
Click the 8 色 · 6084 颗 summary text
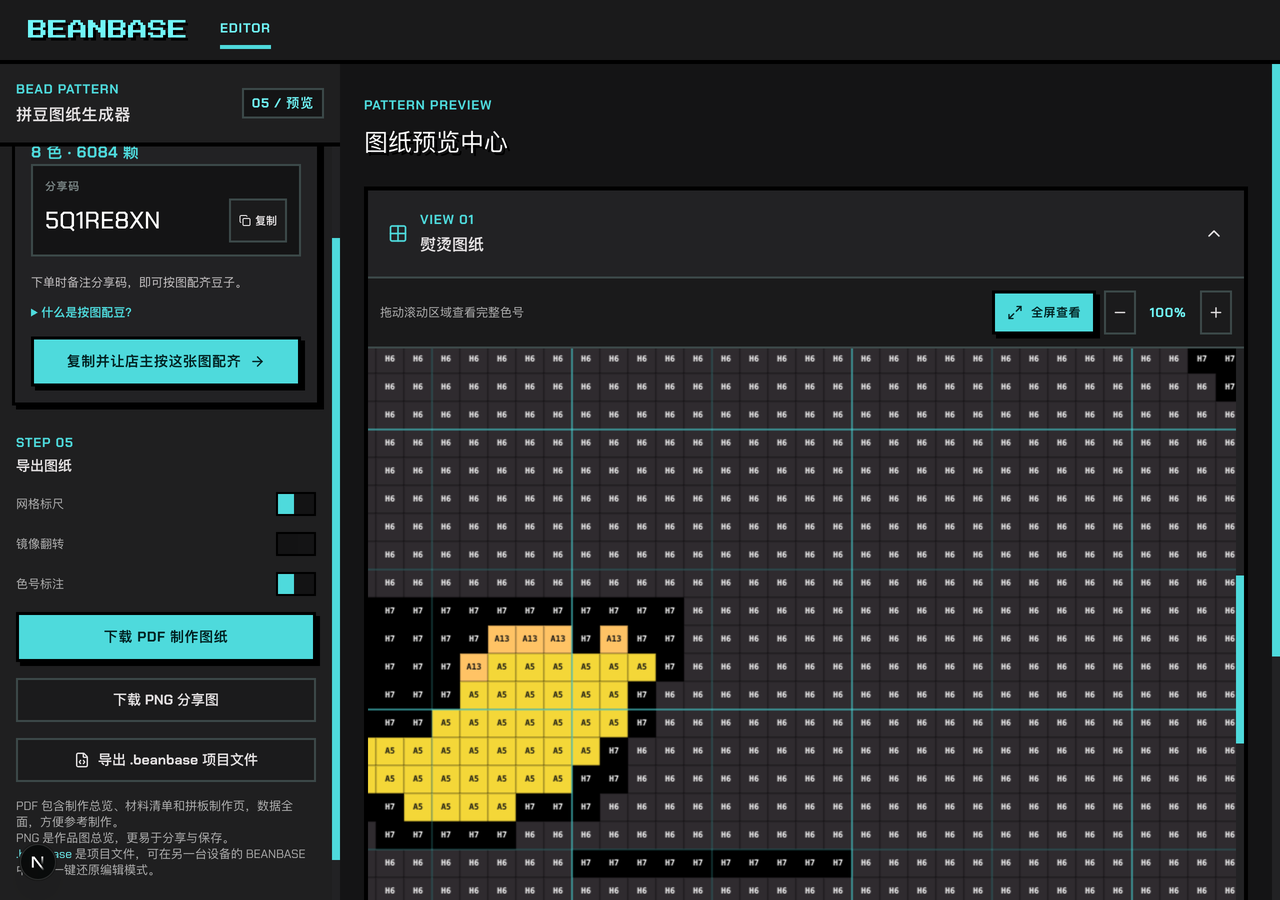[84, 153]
